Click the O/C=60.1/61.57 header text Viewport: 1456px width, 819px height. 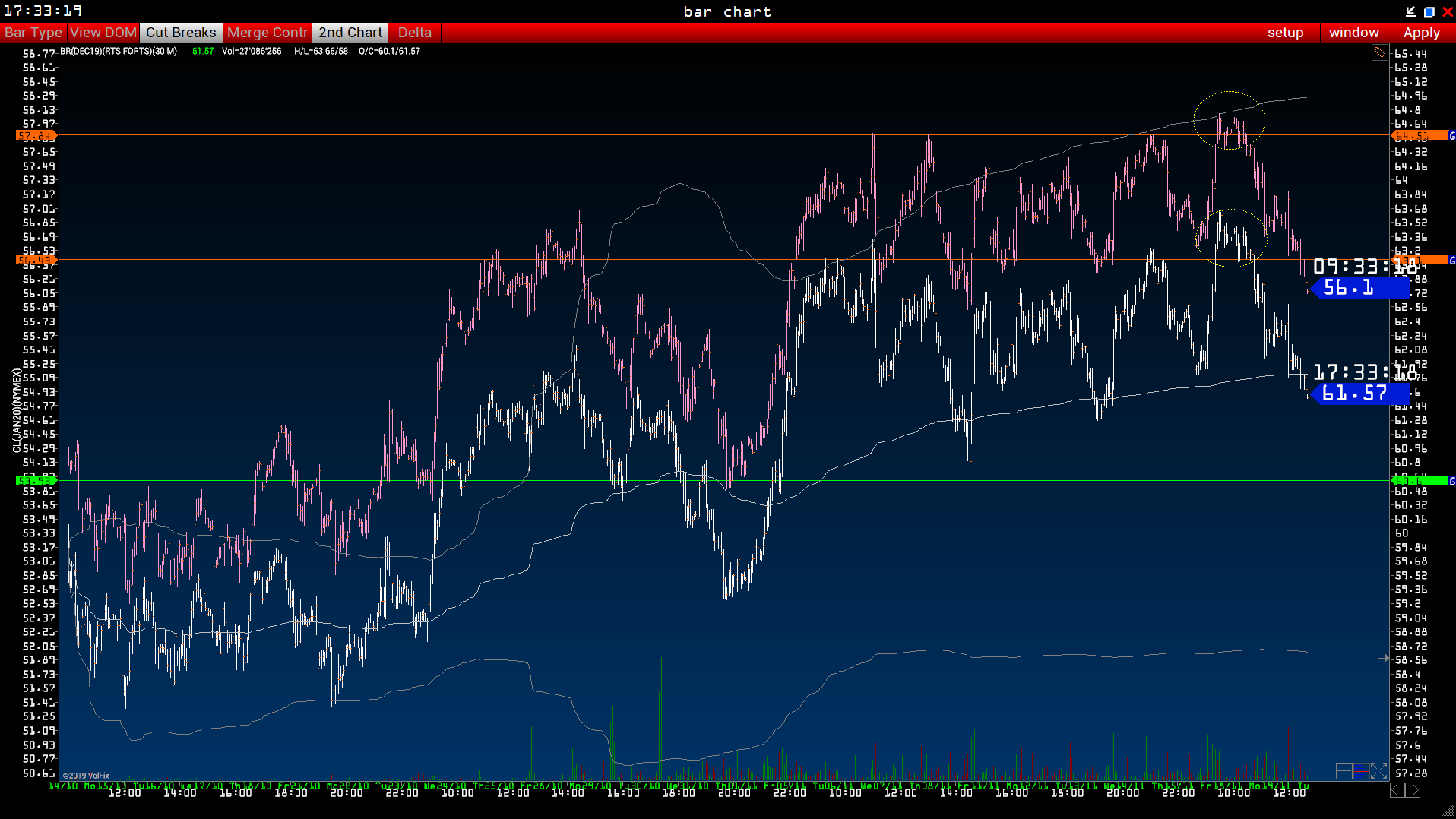pyautogui.click(x=389, y=52)
